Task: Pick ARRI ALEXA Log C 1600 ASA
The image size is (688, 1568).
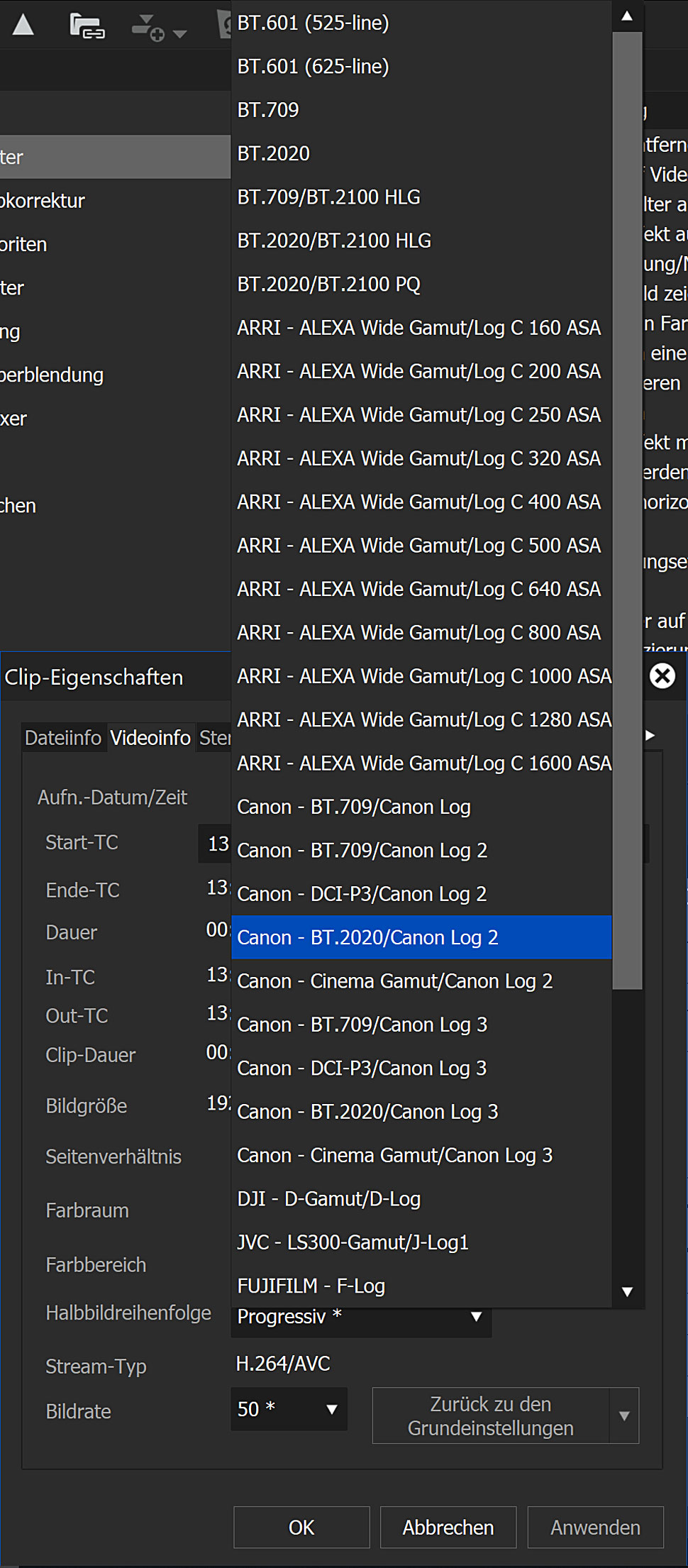Action: click(x=421, y=763)
